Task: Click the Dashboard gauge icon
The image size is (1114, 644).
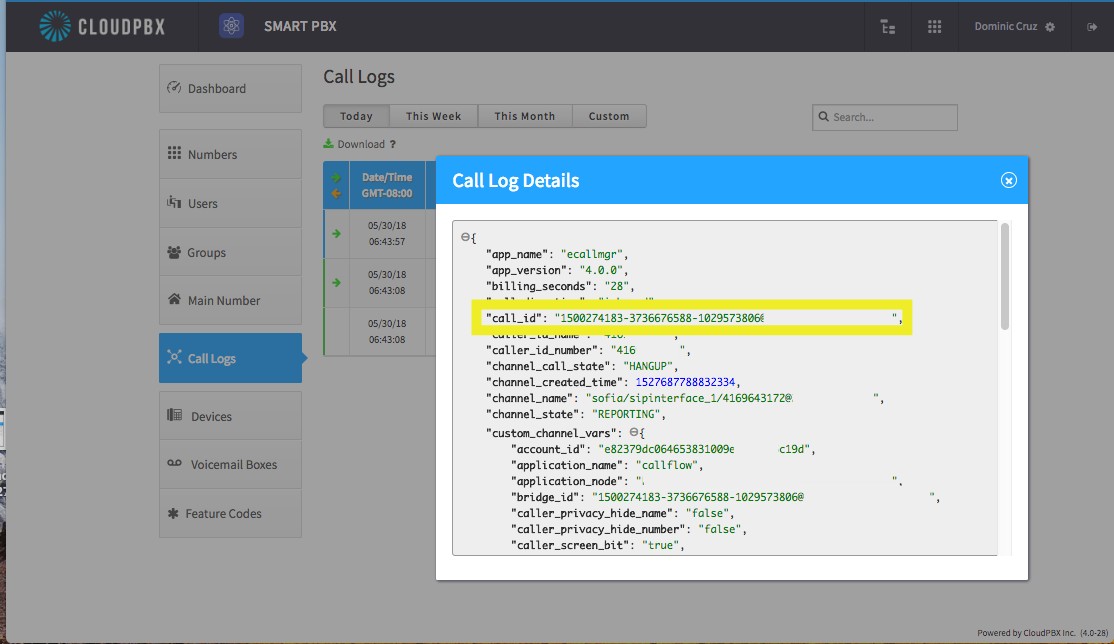Action: (174, 87)
